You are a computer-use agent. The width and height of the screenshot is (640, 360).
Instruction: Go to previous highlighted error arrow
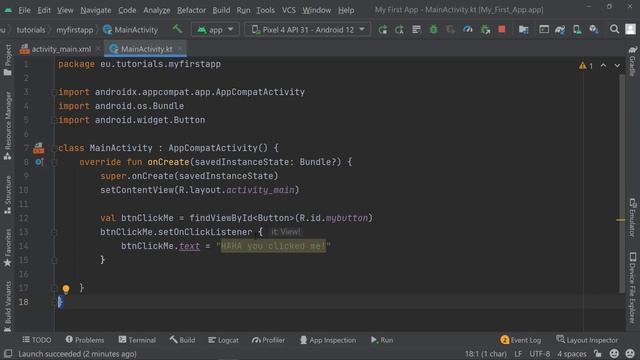click(x=603, y=66)
